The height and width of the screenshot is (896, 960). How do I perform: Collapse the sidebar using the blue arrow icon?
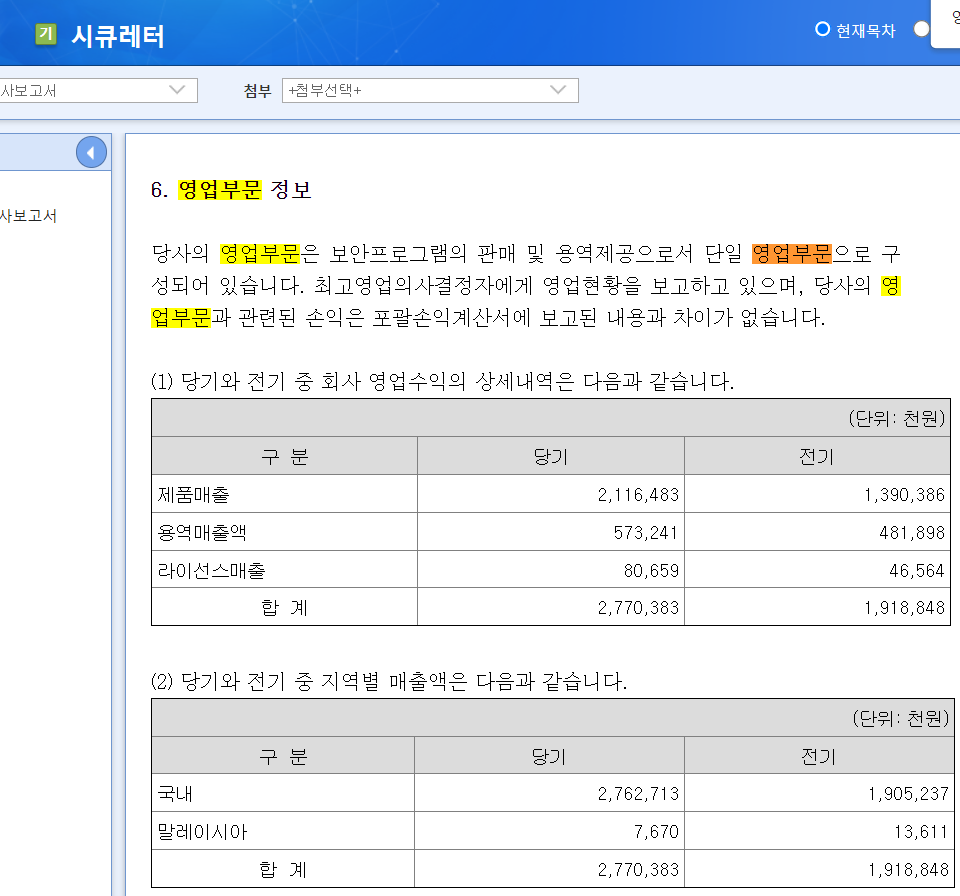(91, 151)
